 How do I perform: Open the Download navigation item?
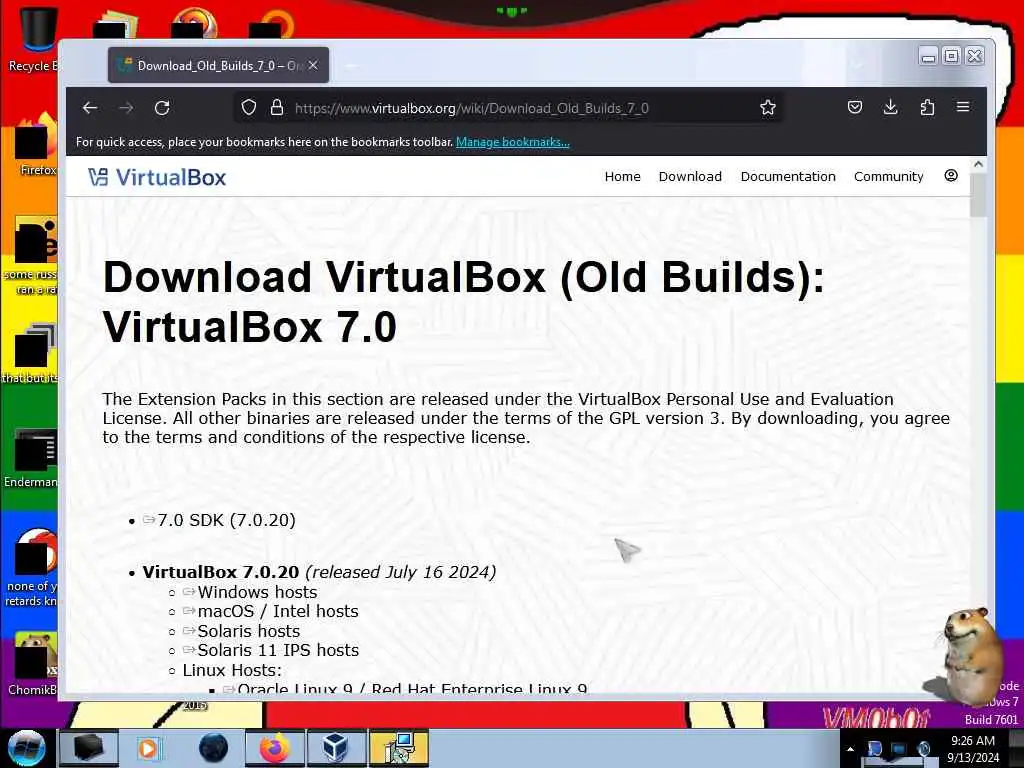click(690, 176)
